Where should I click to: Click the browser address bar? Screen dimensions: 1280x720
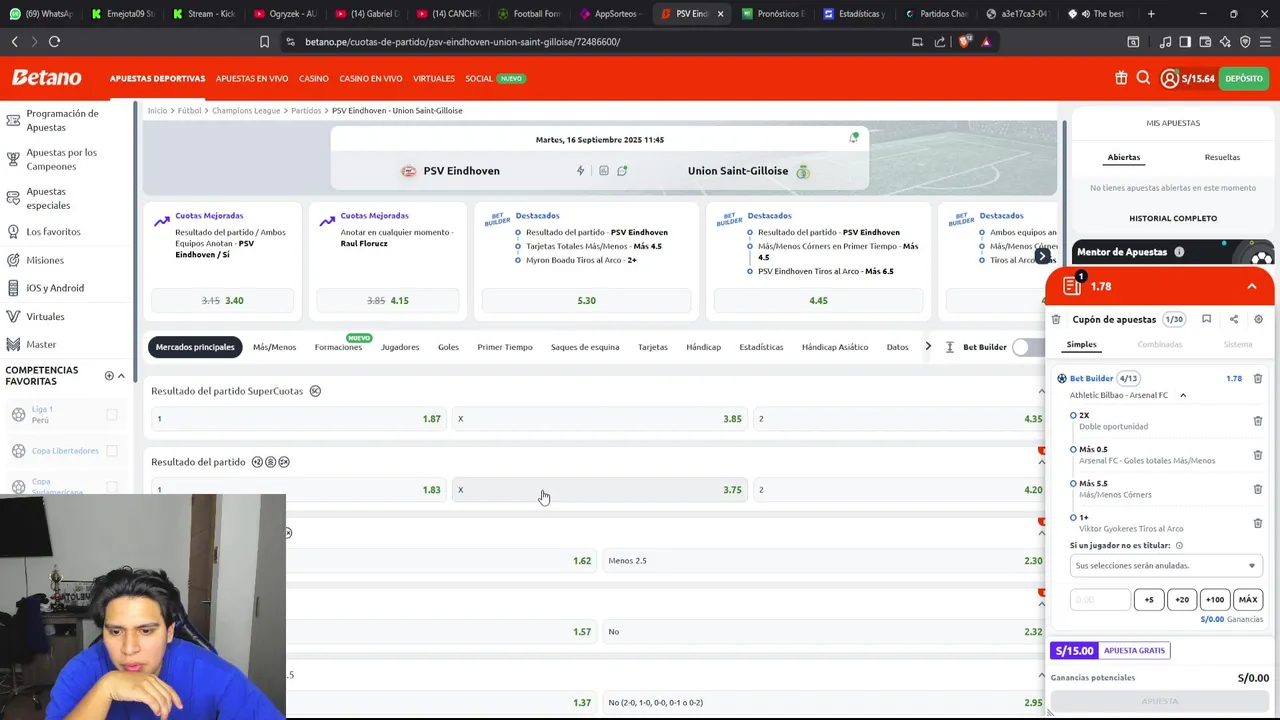(590, 42)
